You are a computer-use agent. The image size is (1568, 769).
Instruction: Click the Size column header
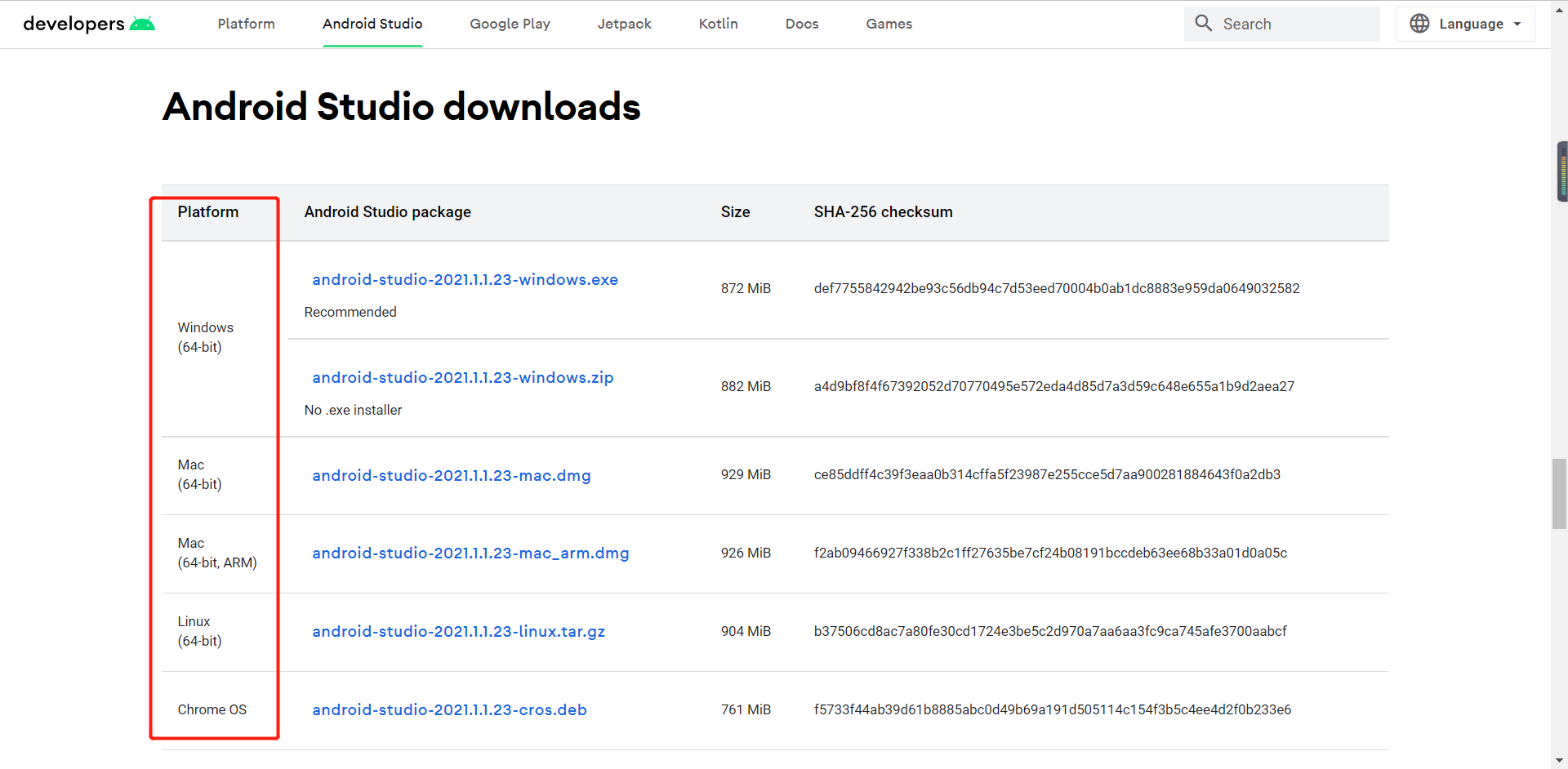click(735, 211)
